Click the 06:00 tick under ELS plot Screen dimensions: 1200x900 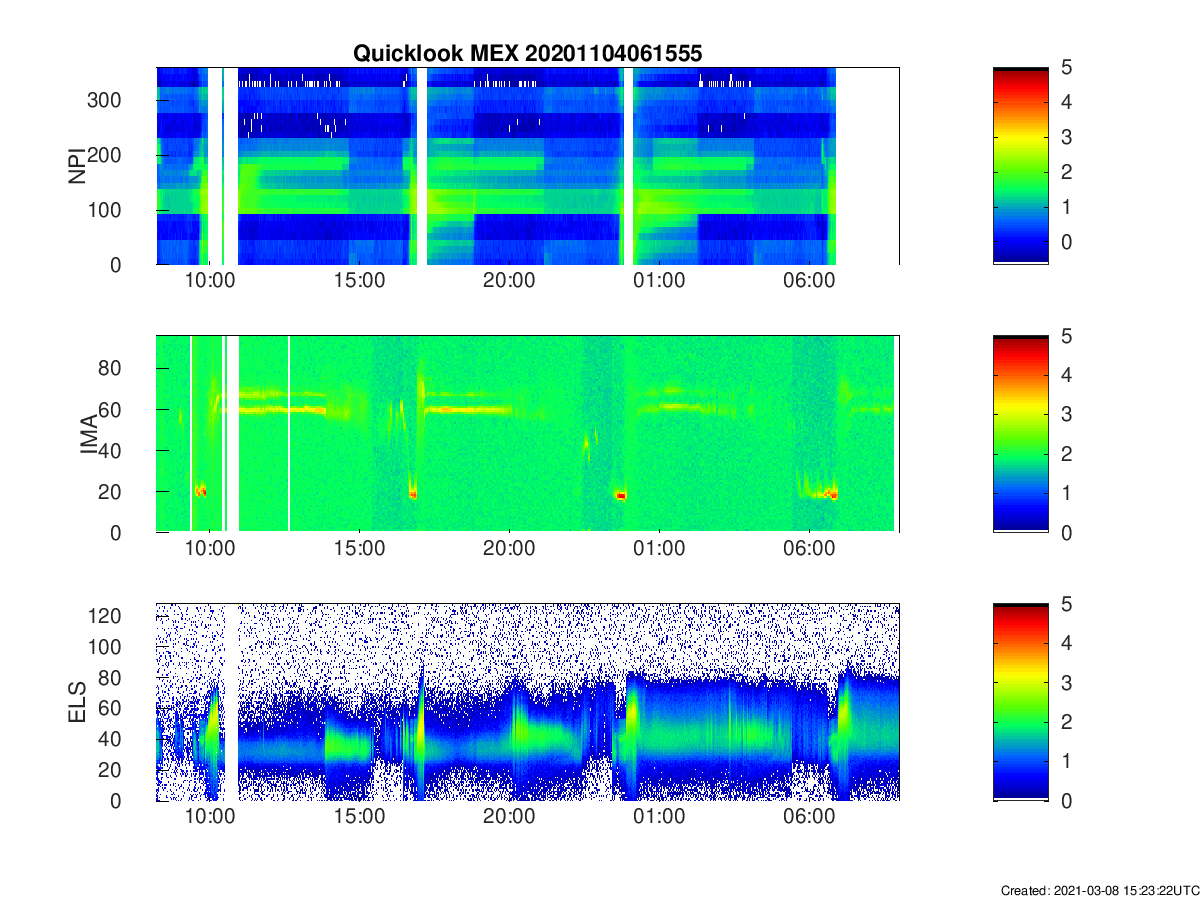[809, 817]
